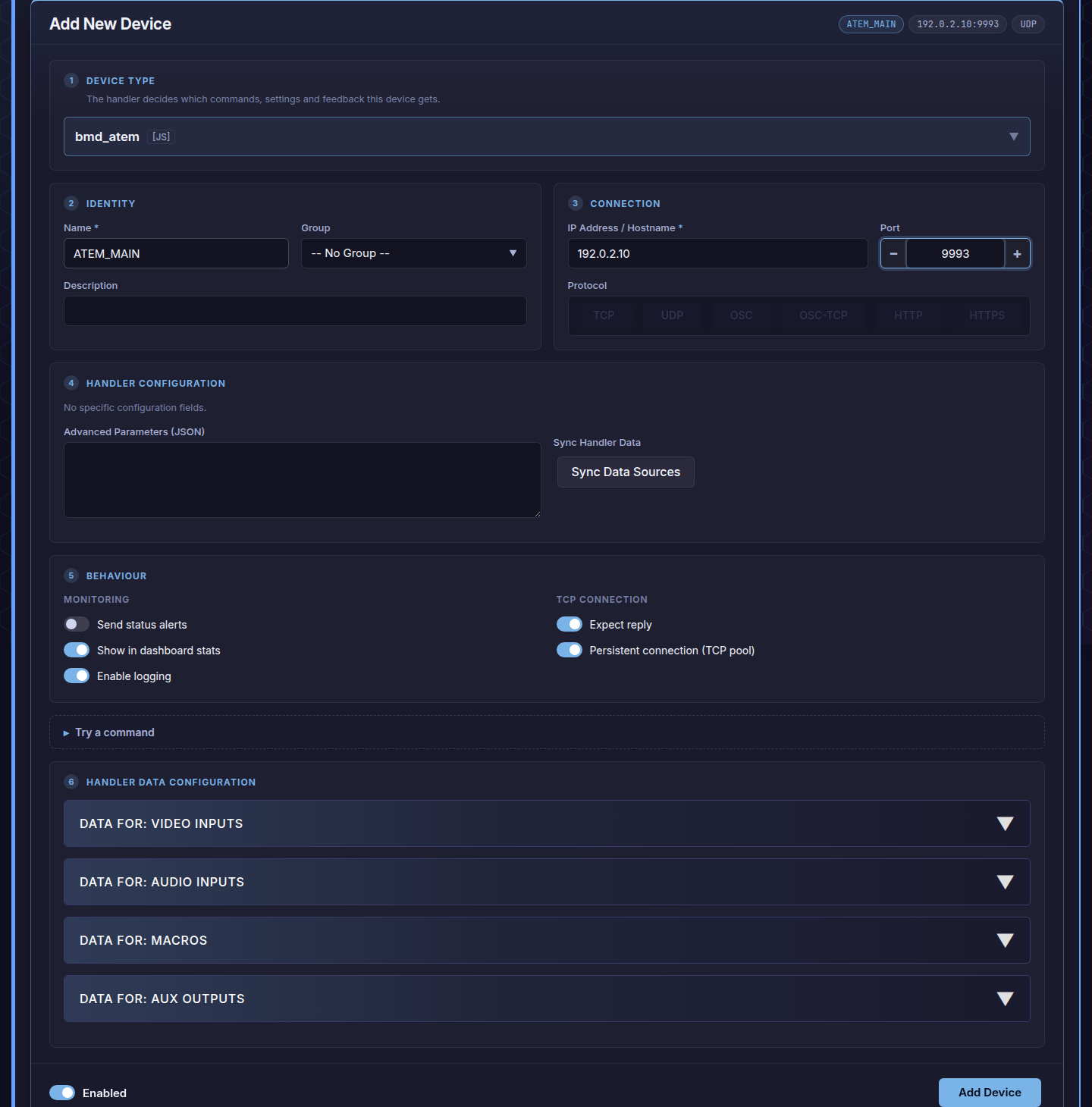The width and height of the screenshot is (1092, 1107).
Task: Increase the port with the plus button
Action: [1017, 253]
